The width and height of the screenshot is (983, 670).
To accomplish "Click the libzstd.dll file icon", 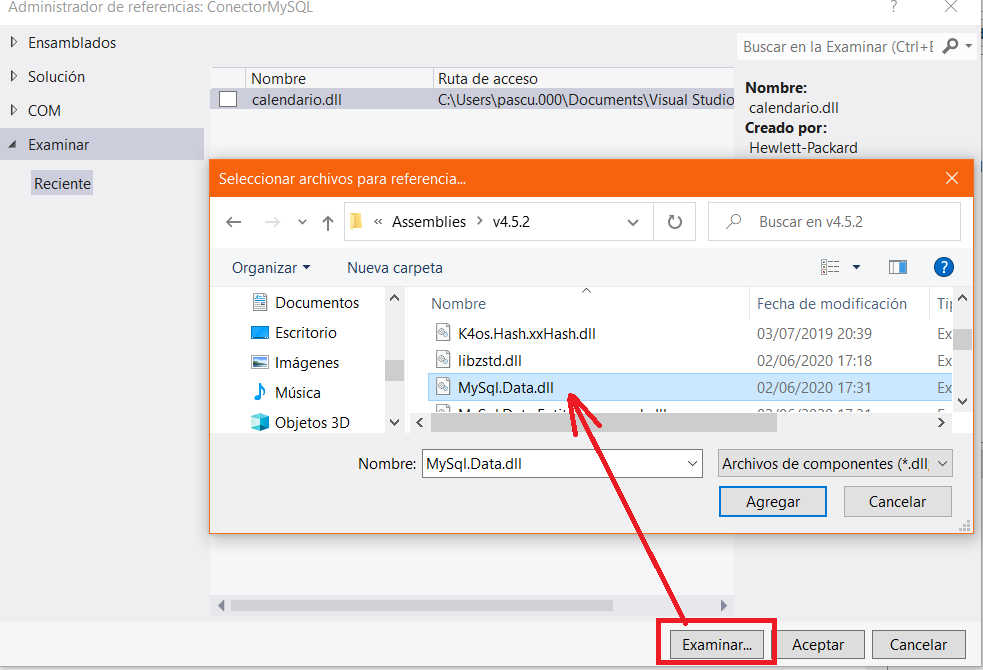I will [443, 360].
